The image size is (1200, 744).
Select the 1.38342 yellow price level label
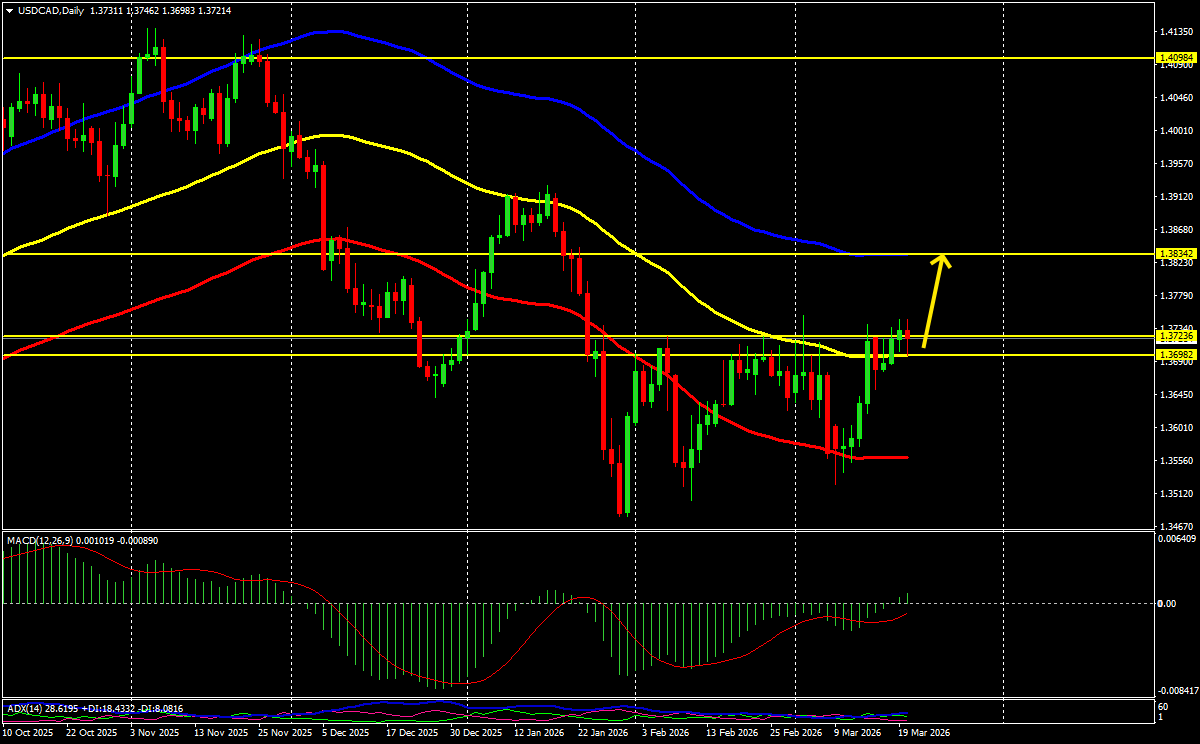[1176, 254]
